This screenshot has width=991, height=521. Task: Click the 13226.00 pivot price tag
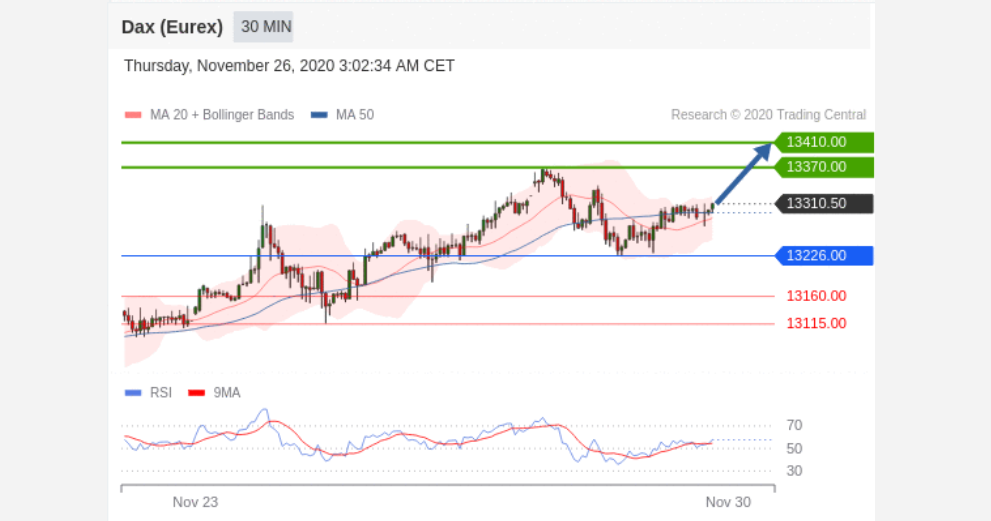(x=824, y=255)
